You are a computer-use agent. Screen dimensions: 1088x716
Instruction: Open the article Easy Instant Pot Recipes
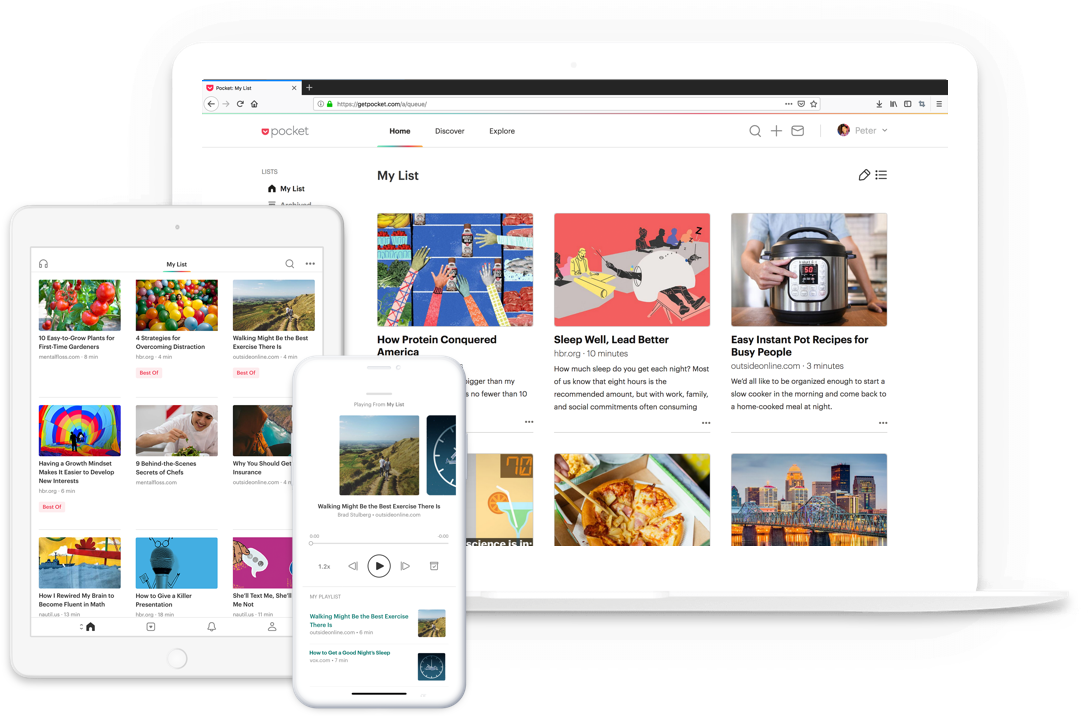pyautogui.click(x=799, y=345)
